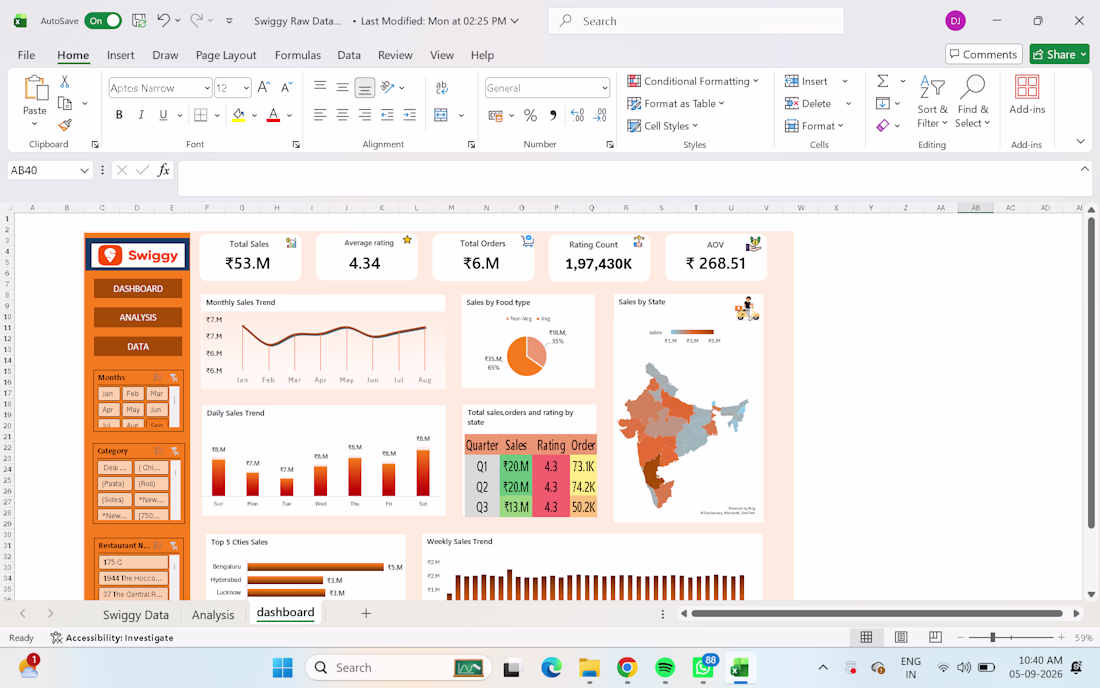Align text to the right
This screenshot has width=1100, height=688.
click(x=365, y=114)
